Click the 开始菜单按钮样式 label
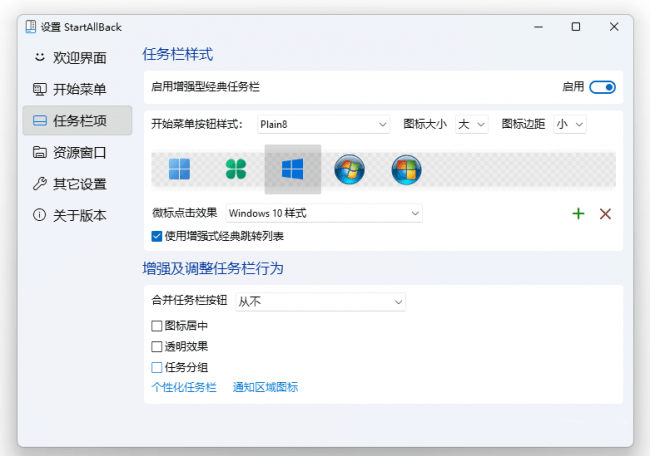 click(x=196, y=124)
